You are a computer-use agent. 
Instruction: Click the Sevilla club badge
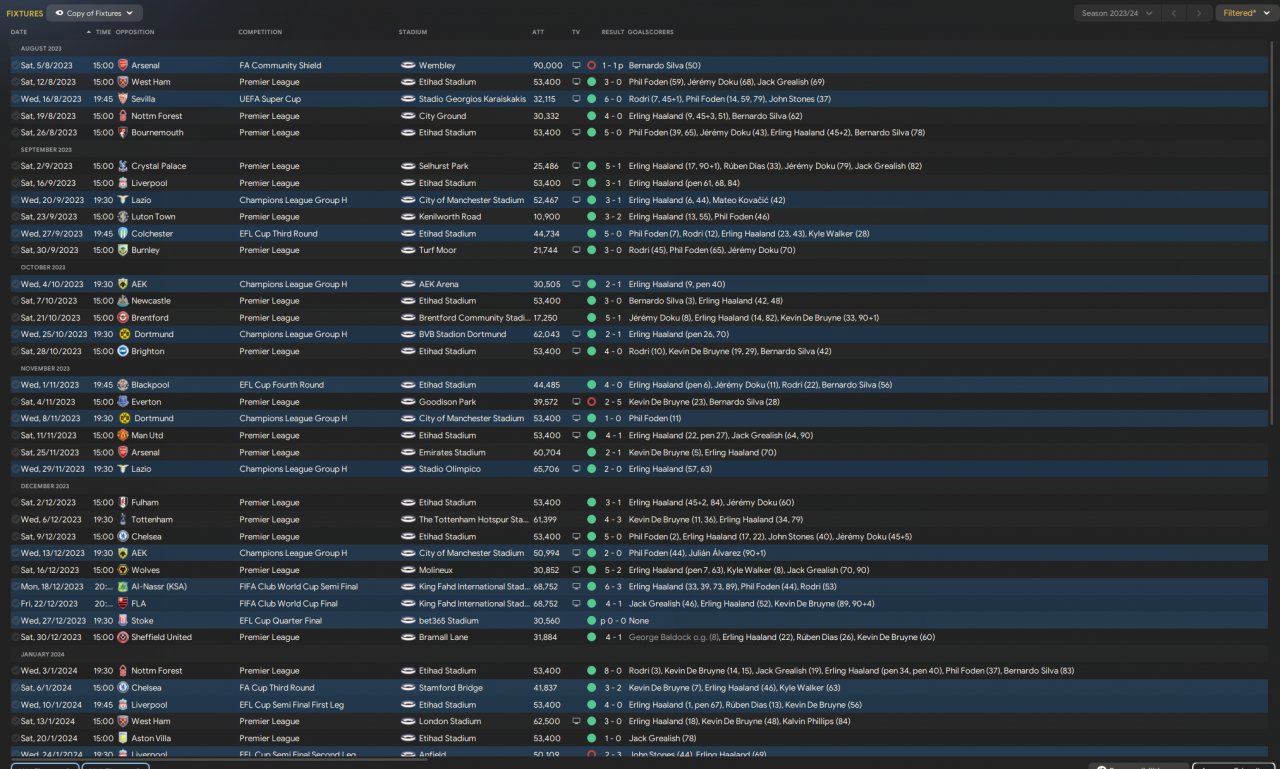[x=122, y=99]
